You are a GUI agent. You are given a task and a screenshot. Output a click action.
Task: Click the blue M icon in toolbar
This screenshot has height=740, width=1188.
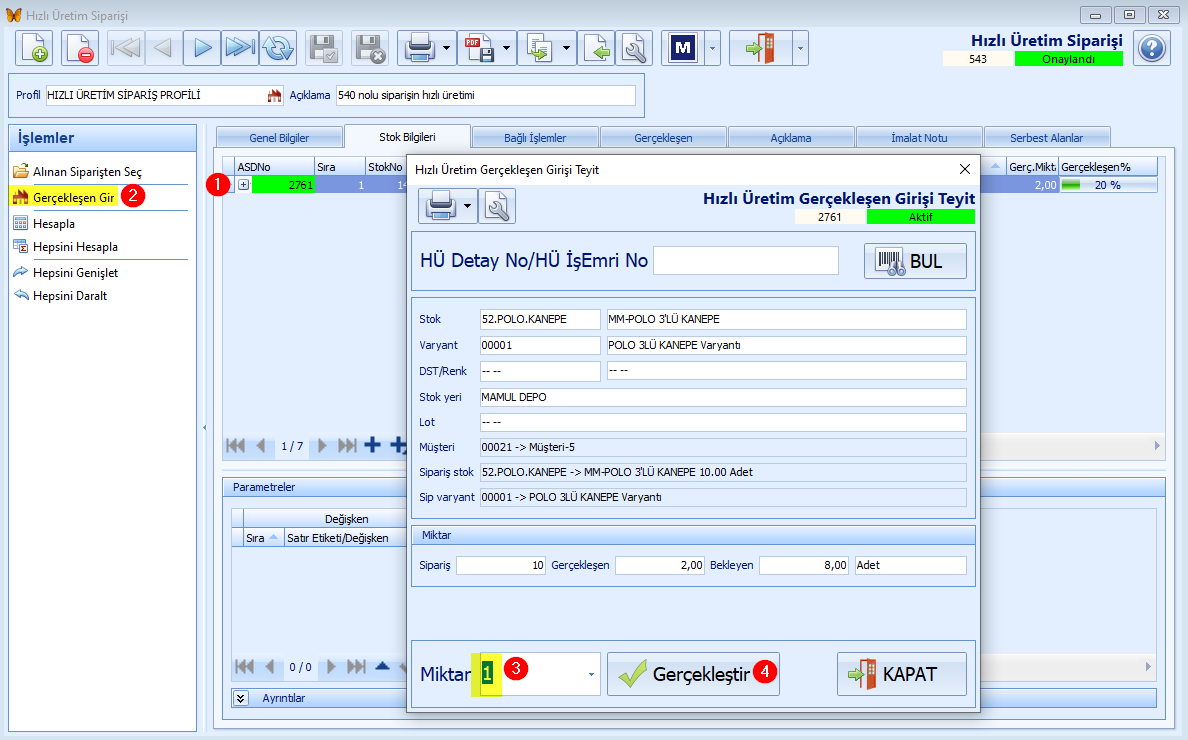(683, 48)
